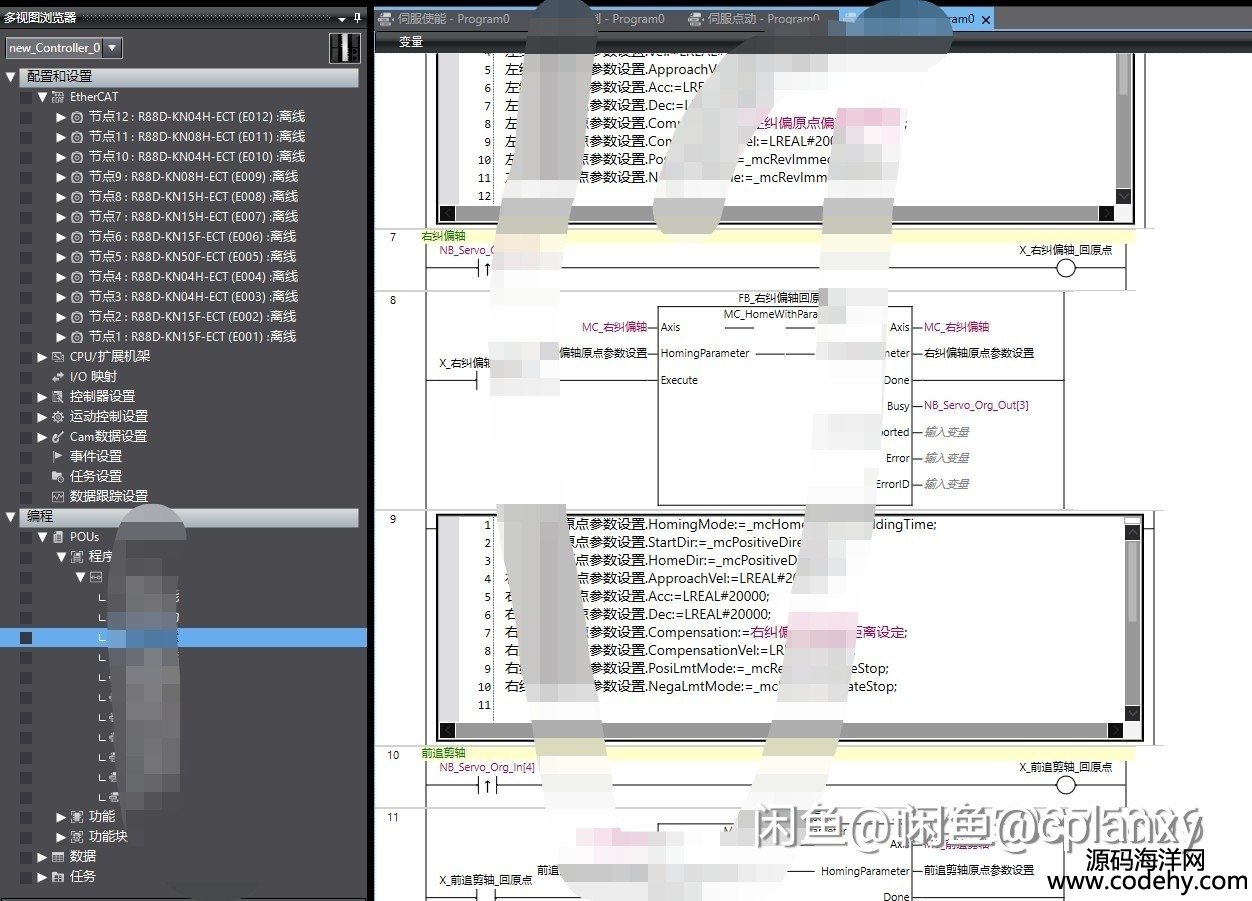This screenshot has width=1252, height=901.
Task: Click the CPU/扩展机架 rack icon
Action: click(58, 357)
